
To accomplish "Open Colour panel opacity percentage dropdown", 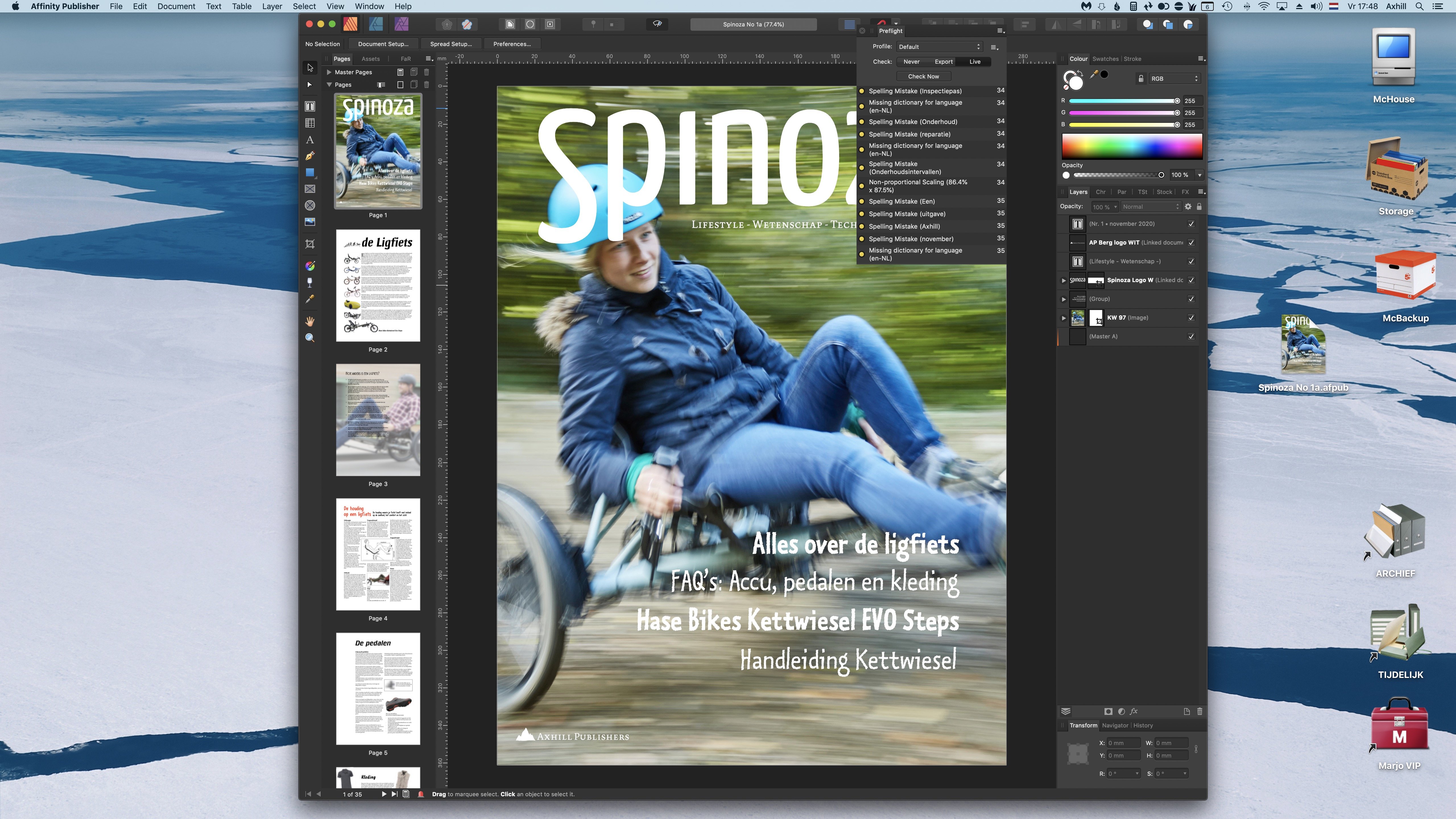I will [x=1199, y=175].
